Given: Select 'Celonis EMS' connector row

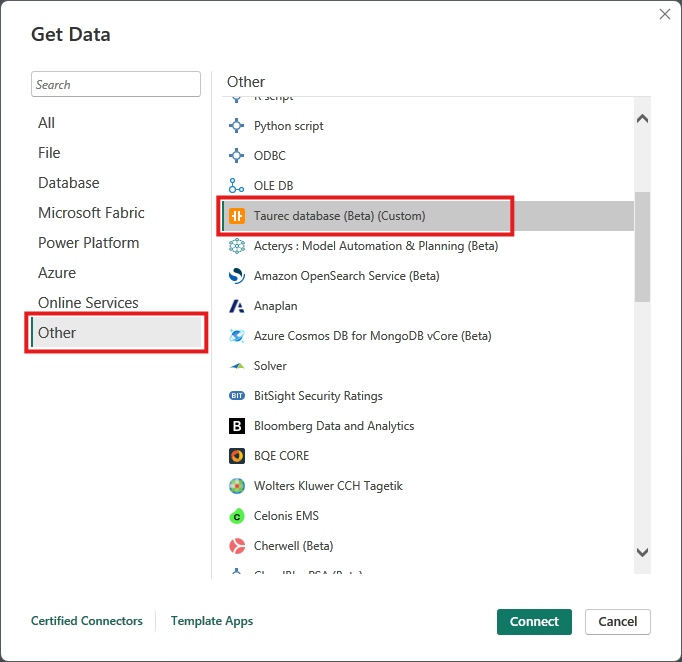Looking at the screenshot, I should coord(428,516).
